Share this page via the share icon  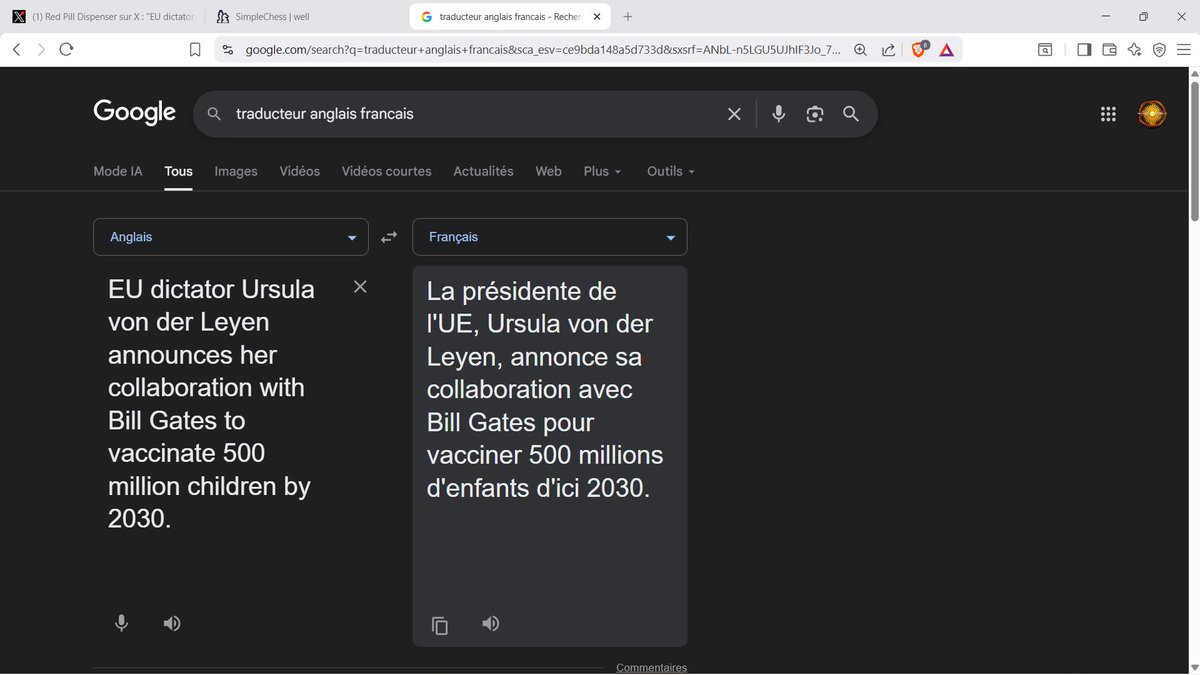[888, 49]
